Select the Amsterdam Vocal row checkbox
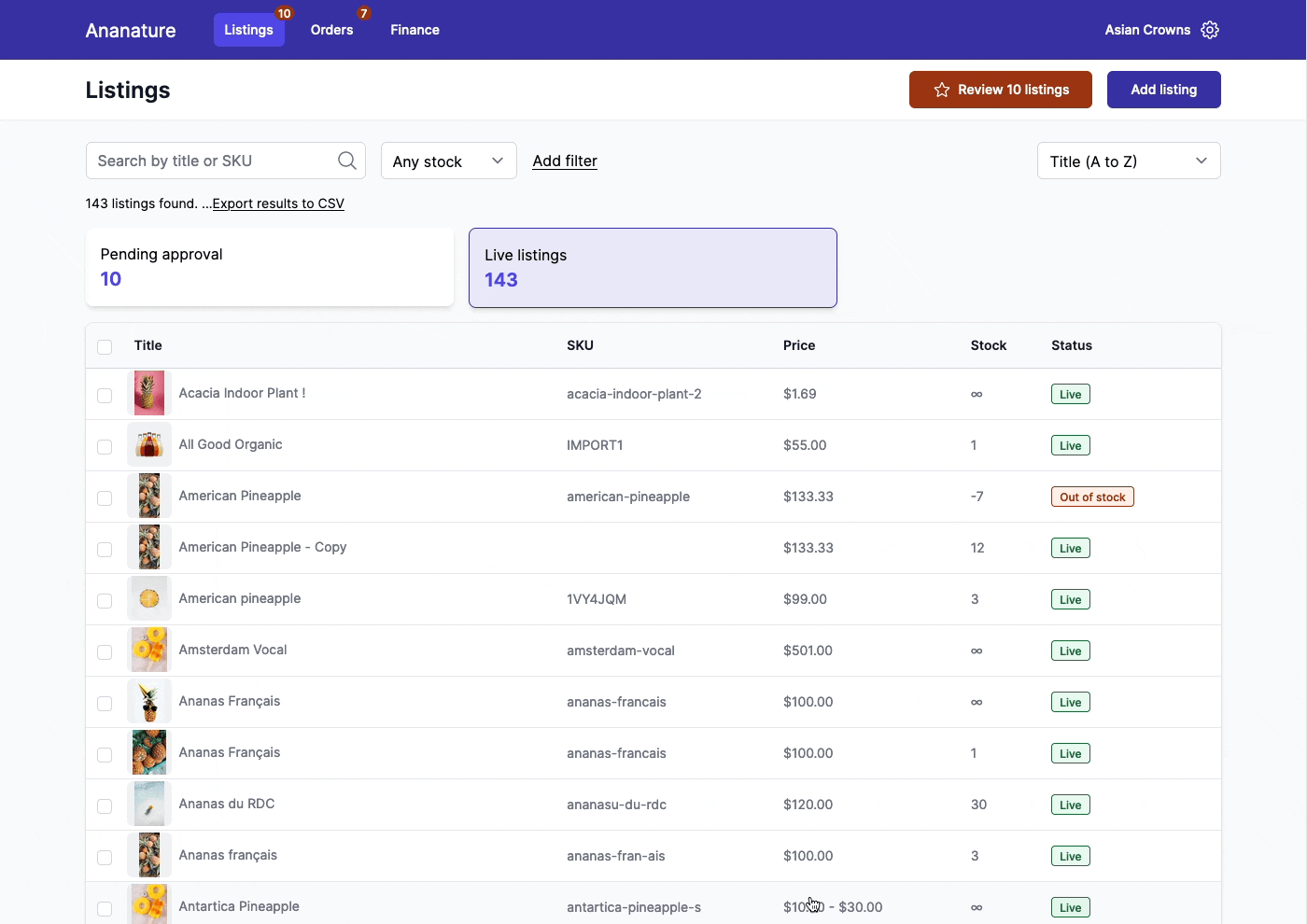This screenshot has width=1307, height=924. tap(105, 652)
